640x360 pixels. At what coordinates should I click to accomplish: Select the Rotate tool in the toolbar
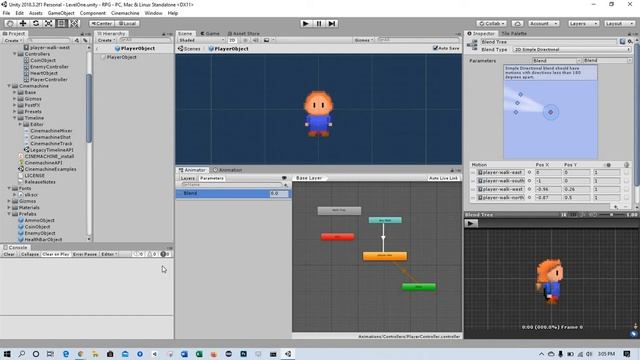point(36,23)
